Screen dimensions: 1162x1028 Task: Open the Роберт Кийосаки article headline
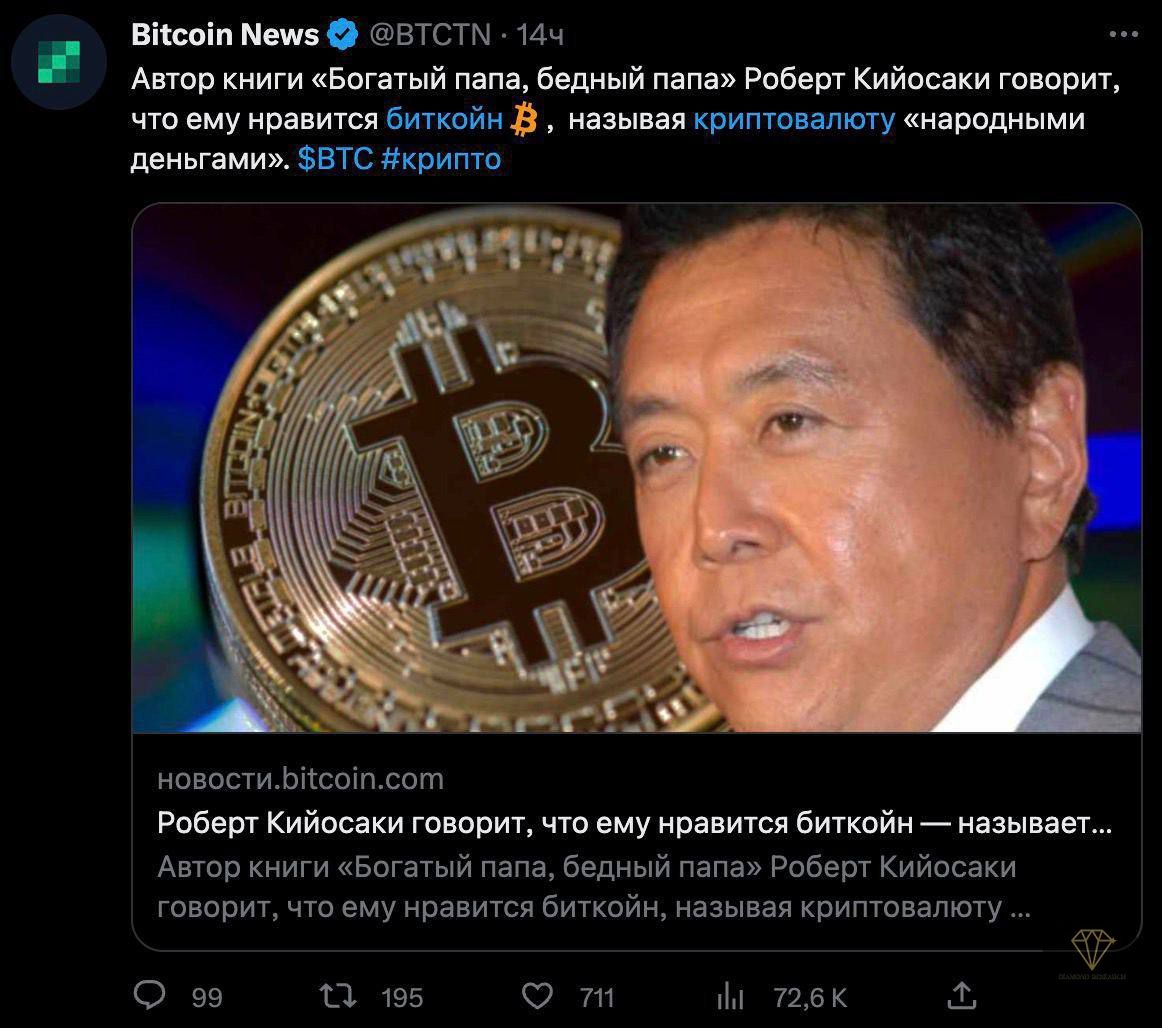[634, 823]
